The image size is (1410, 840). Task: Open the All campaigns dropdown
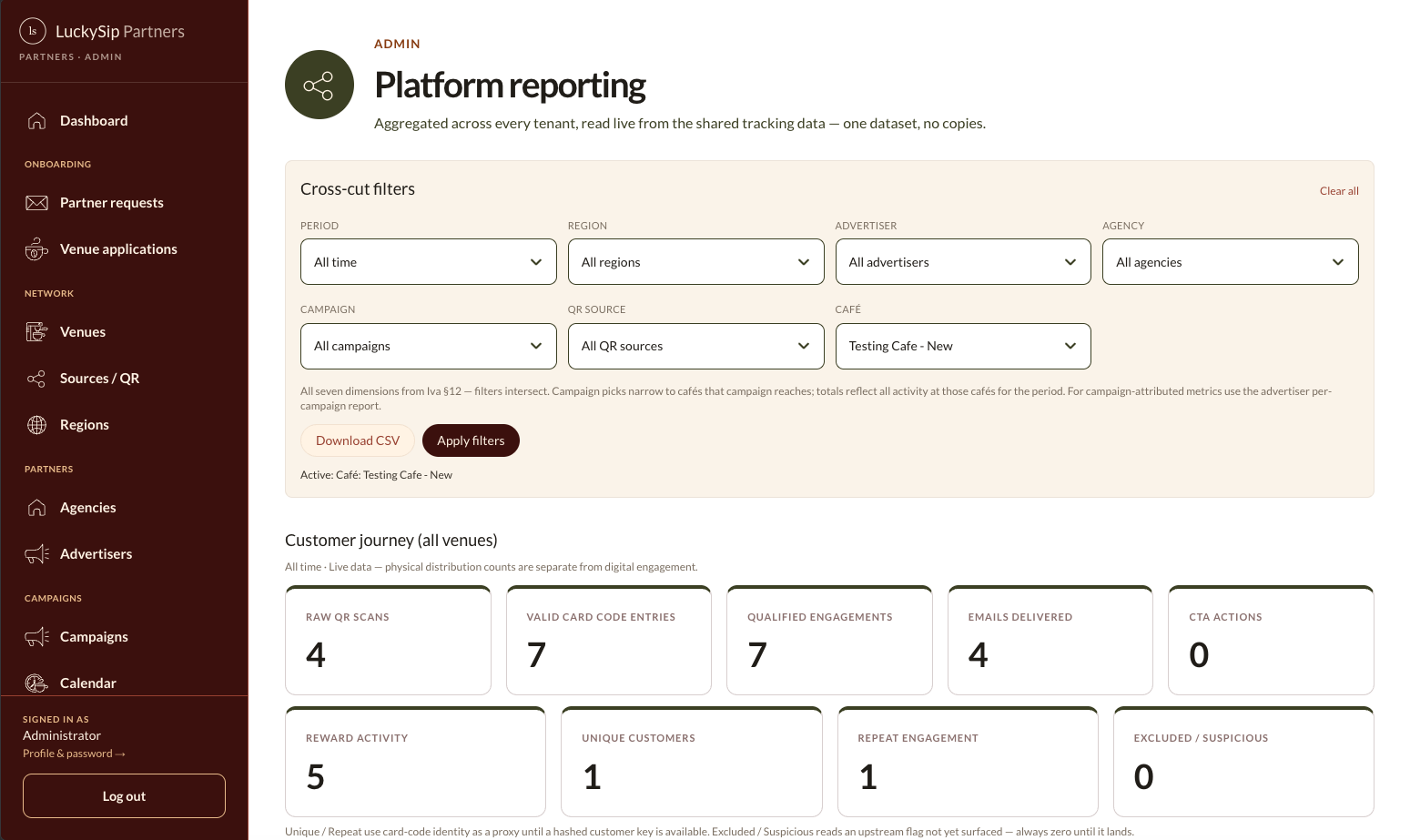(429, 346)
